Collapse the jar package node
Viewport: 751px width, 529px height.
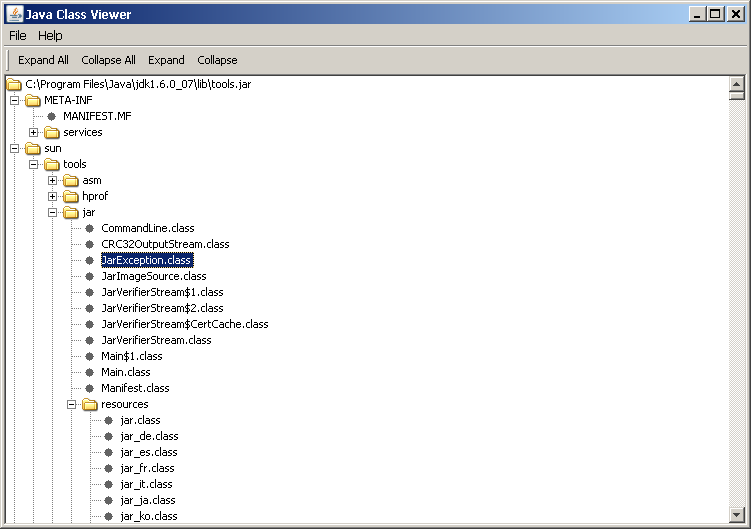pyautogui.click(x=52, y=212)
